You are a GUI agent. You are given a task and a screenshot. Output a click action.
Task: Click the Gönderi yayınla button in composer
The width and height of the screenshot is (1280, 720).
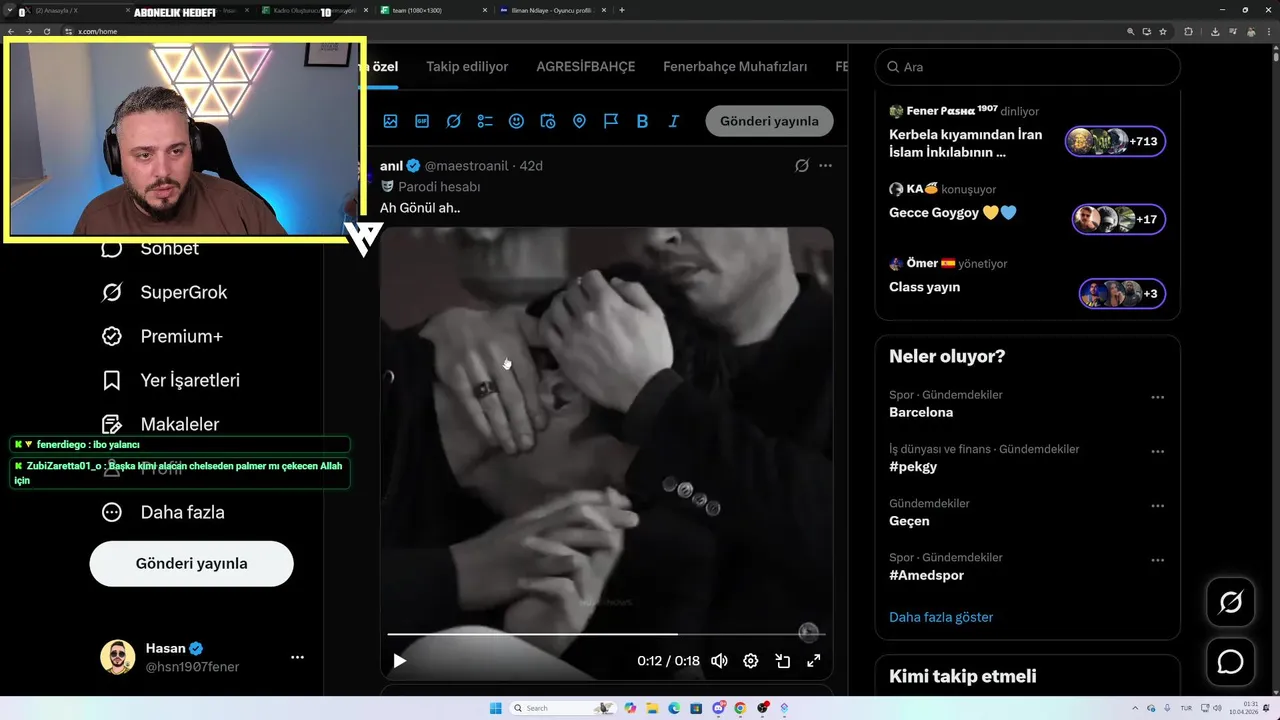pyautogui.click(x=769, y=121)
